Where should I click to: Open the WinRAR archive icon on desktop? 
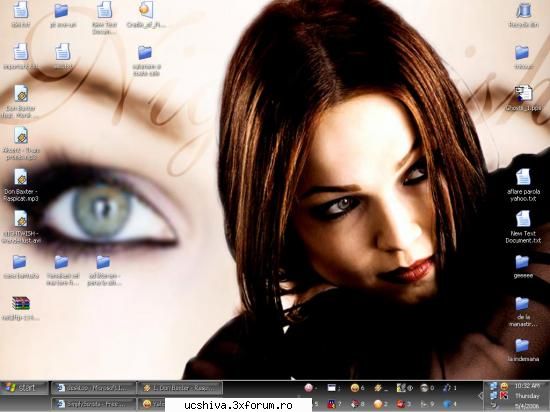pyautogui.click(x=21, y=304)
